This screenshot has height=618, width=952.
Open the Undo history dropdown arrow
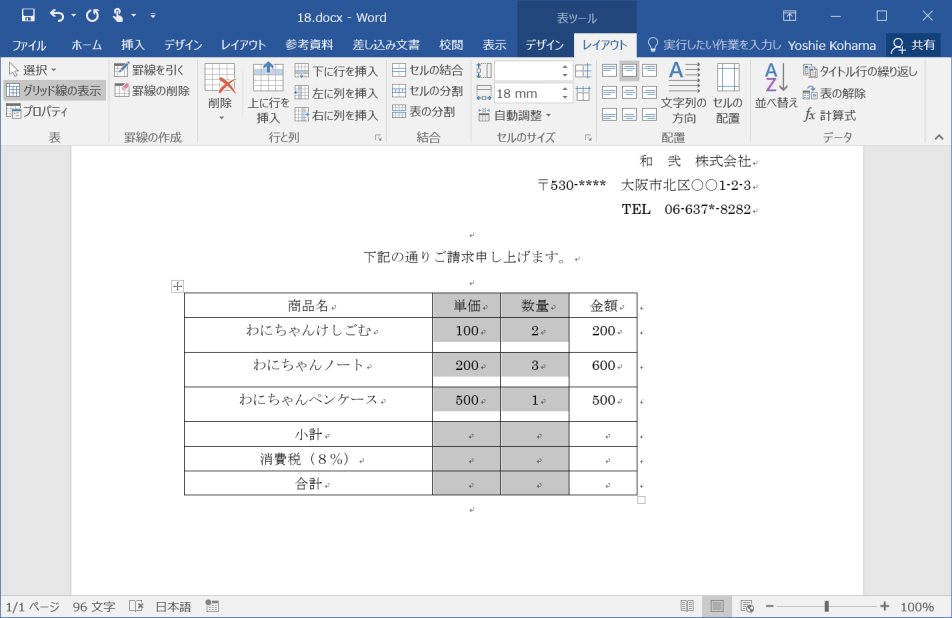coord(73,16)
